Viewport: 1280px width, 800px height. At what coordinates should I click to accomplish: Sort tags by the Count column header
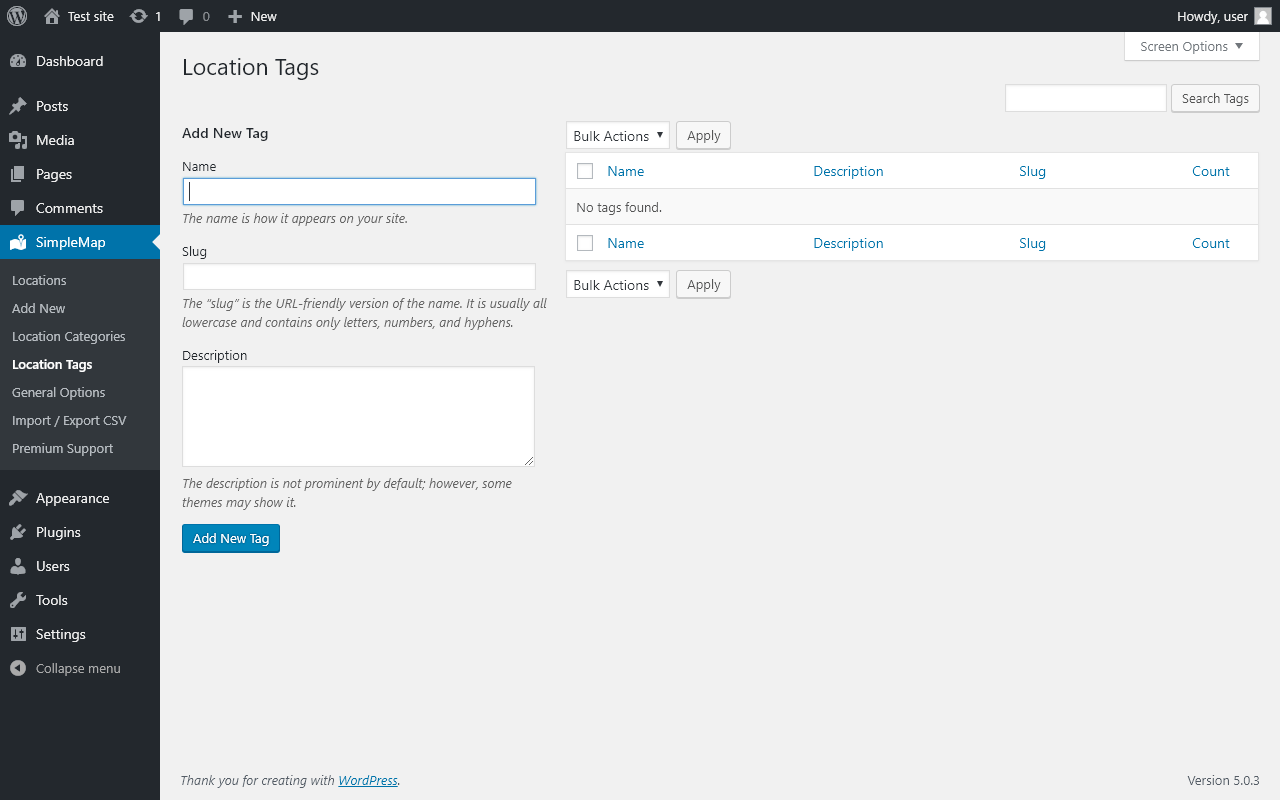pos(1210,171)
